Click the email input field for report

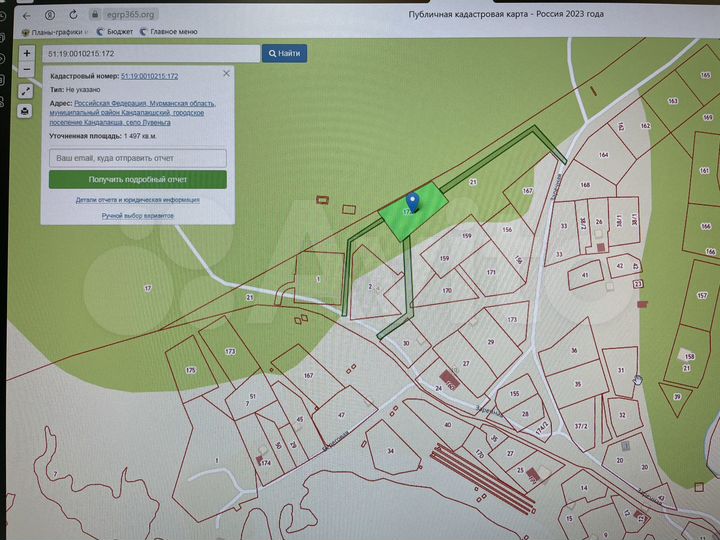click(137, 158)
